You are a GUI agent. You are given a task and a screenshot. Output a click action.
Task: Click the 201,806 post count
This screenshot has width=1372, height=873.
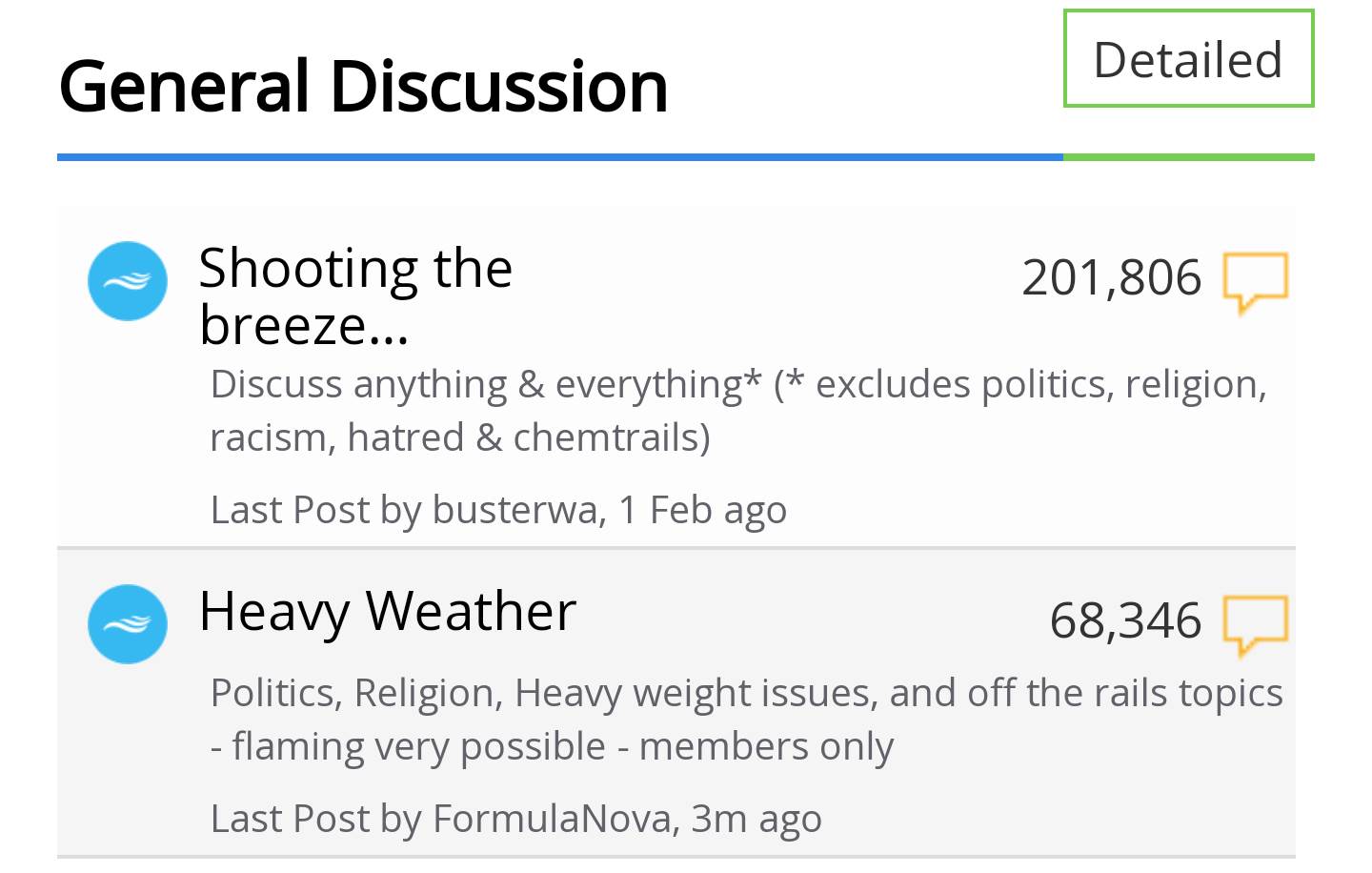(1111, 278)
